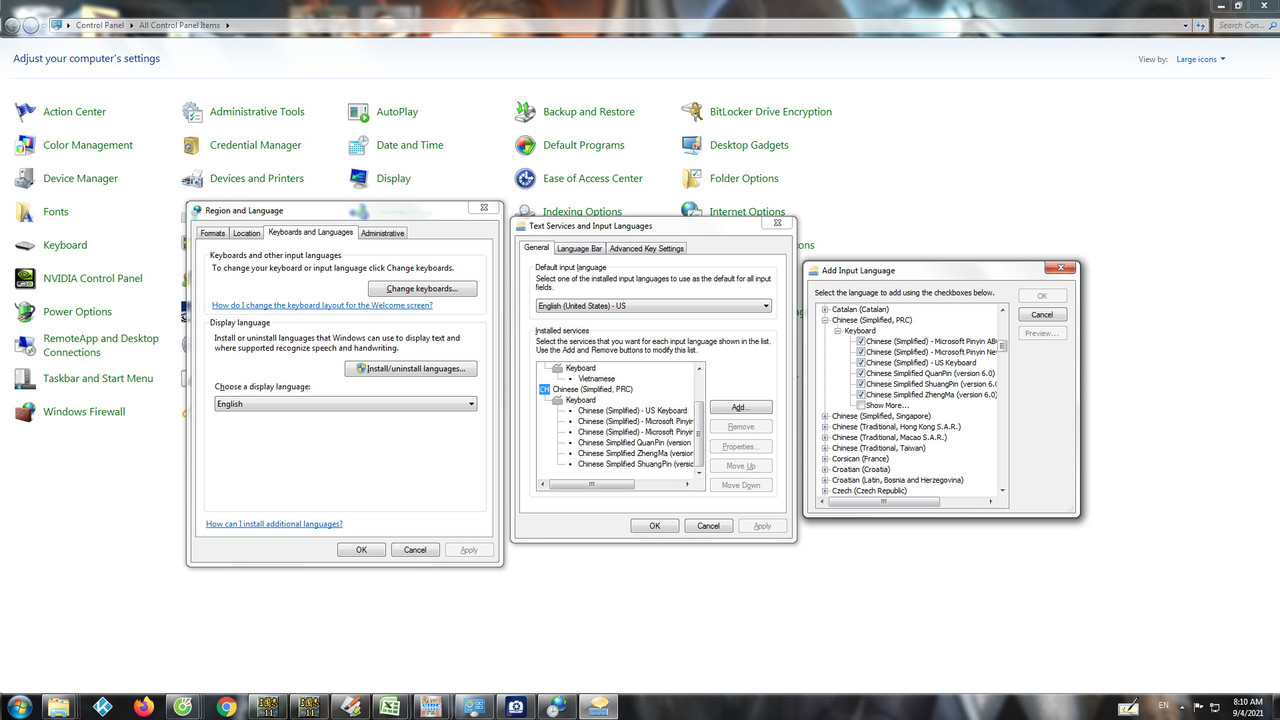Open Action Center in Control Panel
Screen dimensions: 1280x720
(25, 112)
